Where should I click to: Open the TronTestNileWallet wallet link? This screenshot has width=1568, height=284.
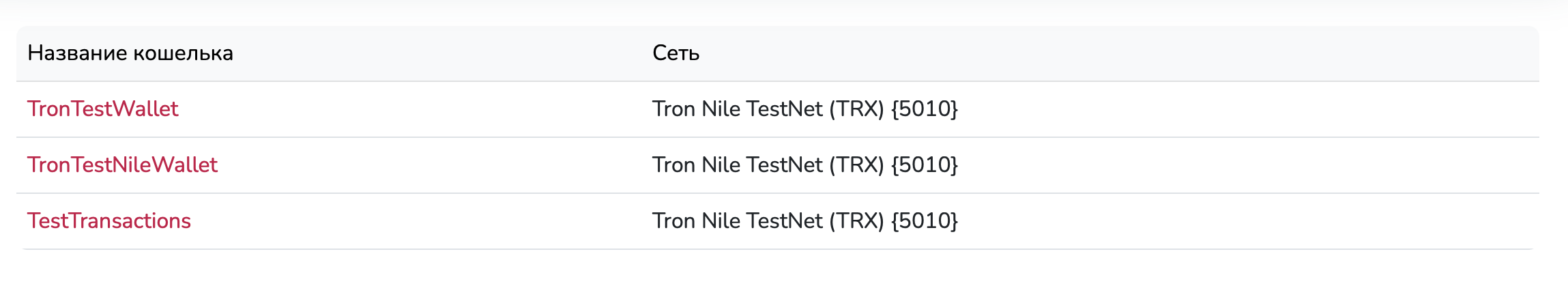pyautogui.click(x=122, y=165)
